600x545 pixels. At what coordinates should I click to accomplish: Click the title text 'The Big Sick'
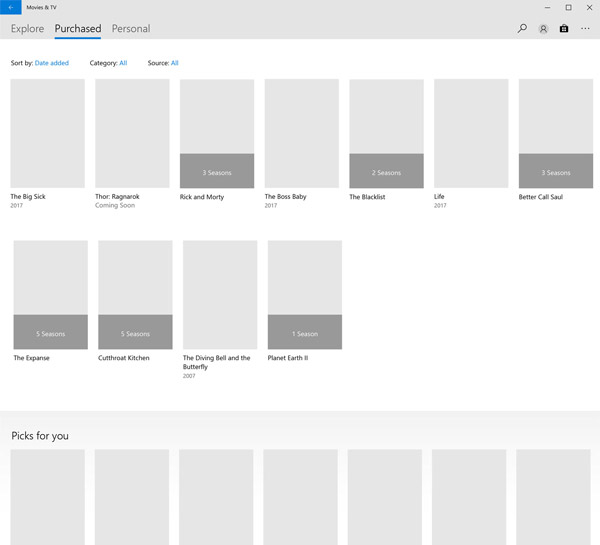pyautogui.click(x=28, y=196)
